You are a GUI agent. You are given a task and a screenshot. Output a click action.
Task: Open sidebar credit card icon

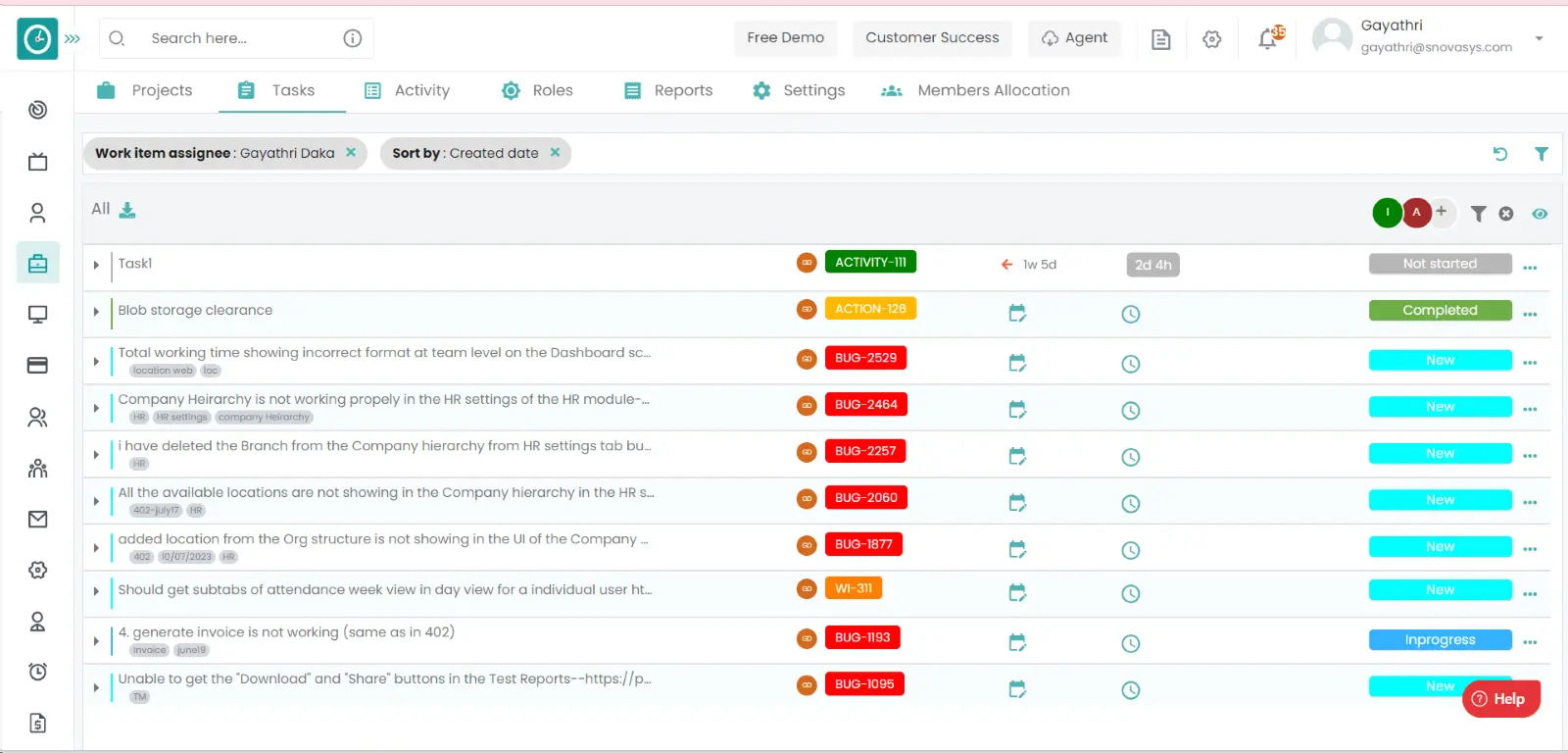(38, 366)
